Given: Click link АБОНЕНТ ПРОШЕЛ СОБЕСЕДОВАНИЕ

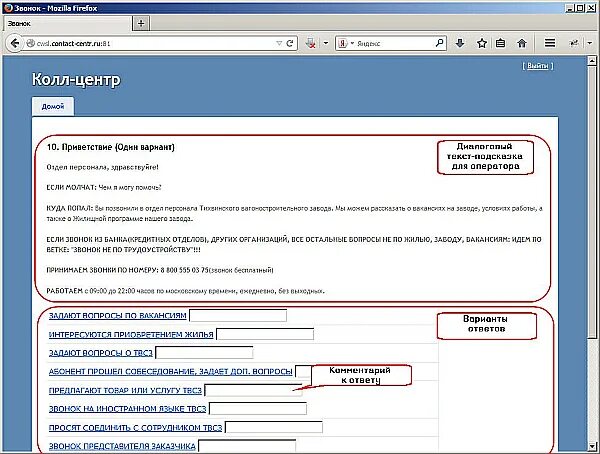Looking at the screenshot, I should coord(170,371).
